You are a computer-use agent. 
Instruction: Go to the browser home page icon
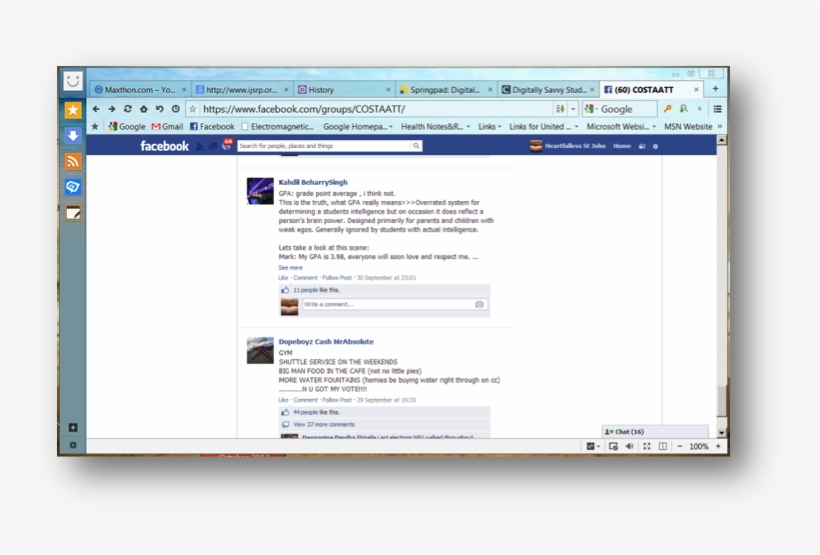pos(143,109)
